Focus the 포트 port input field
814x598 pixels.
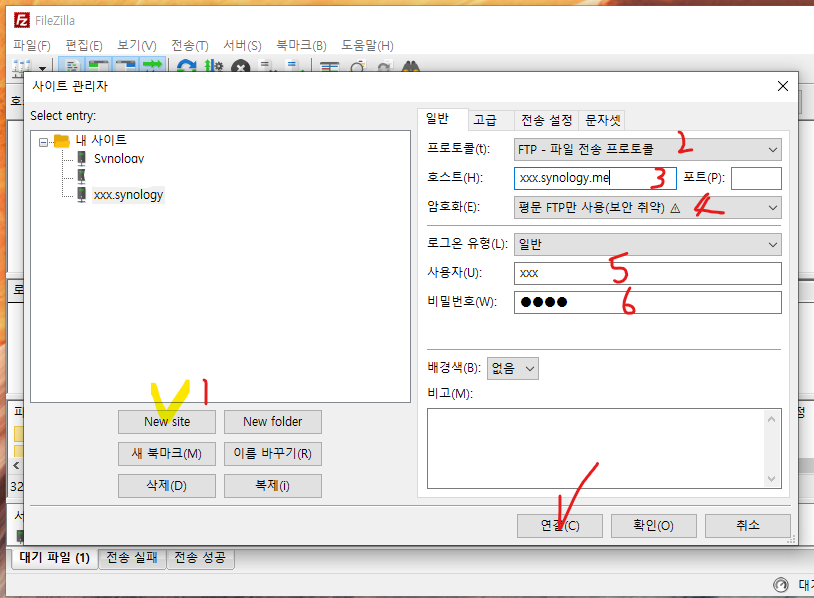click(x=756, y=178)
